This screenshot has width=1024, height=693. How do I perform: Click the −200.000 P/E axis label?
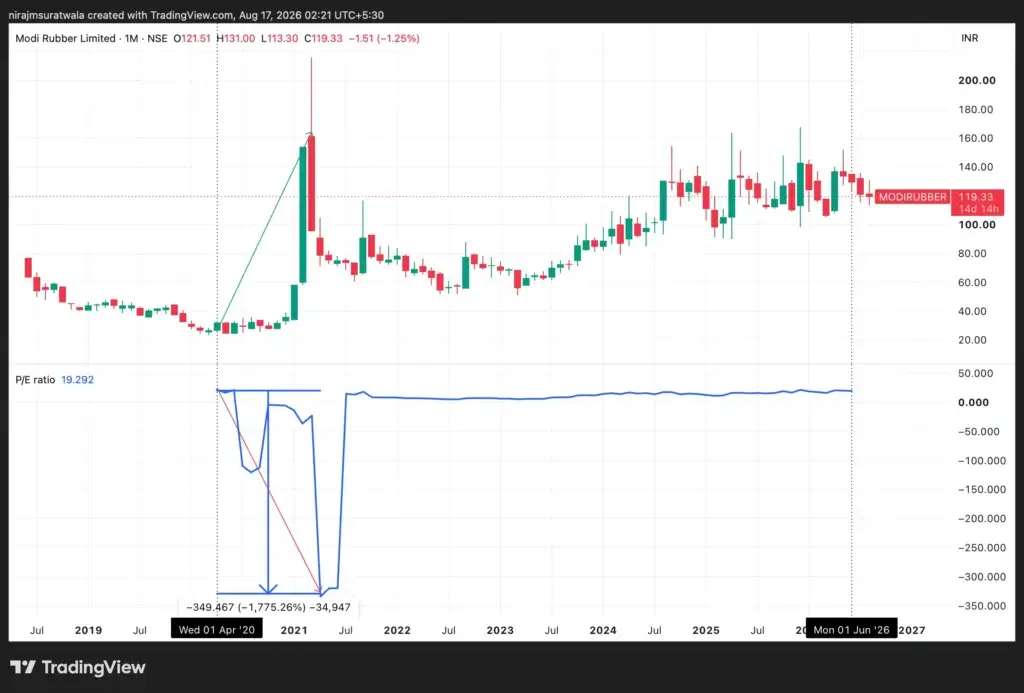coord(982,519)
